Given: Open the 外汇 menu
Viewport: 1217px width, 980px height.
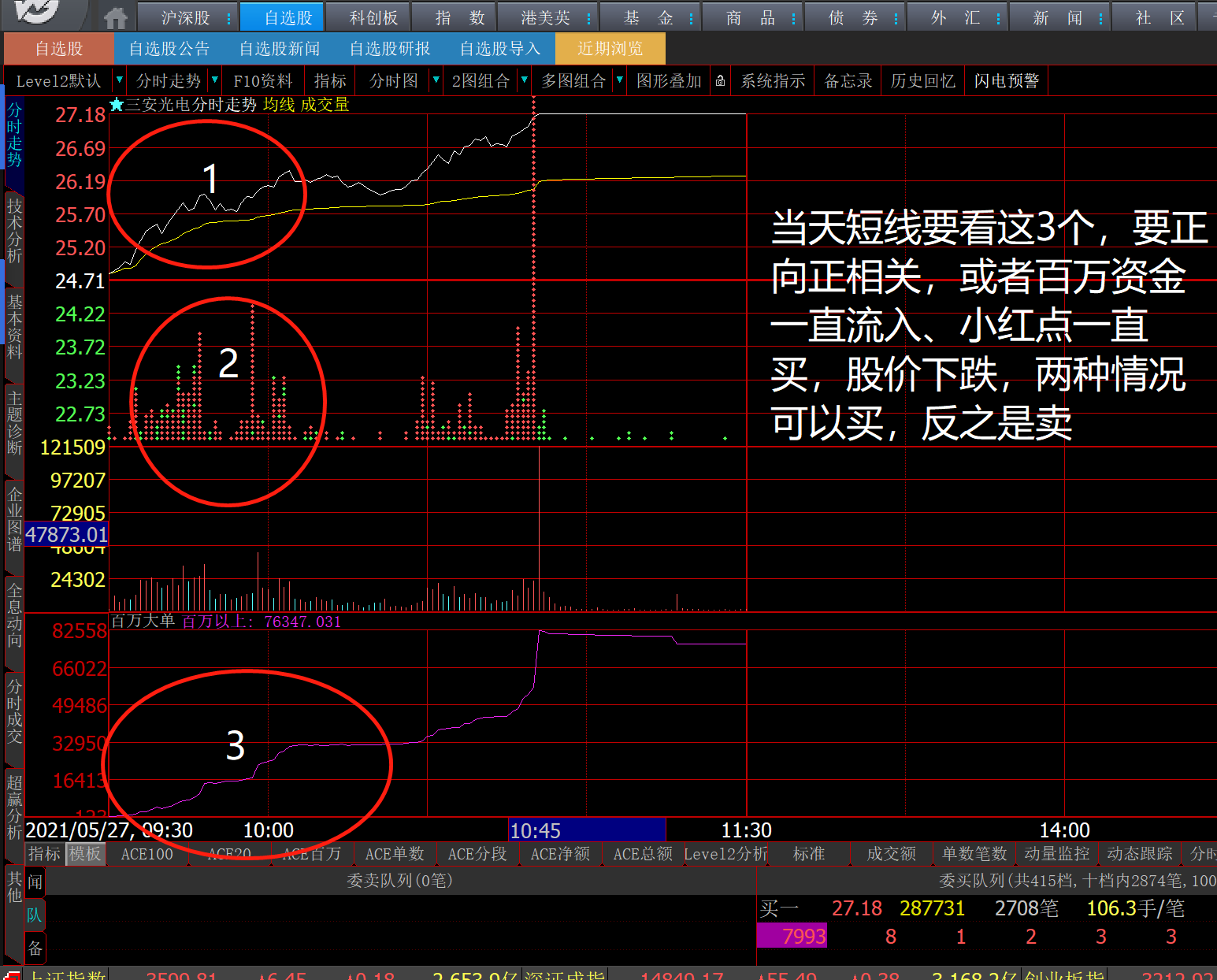Looking at the screenshot, I should pyautogui.click(x=955, y=18).
